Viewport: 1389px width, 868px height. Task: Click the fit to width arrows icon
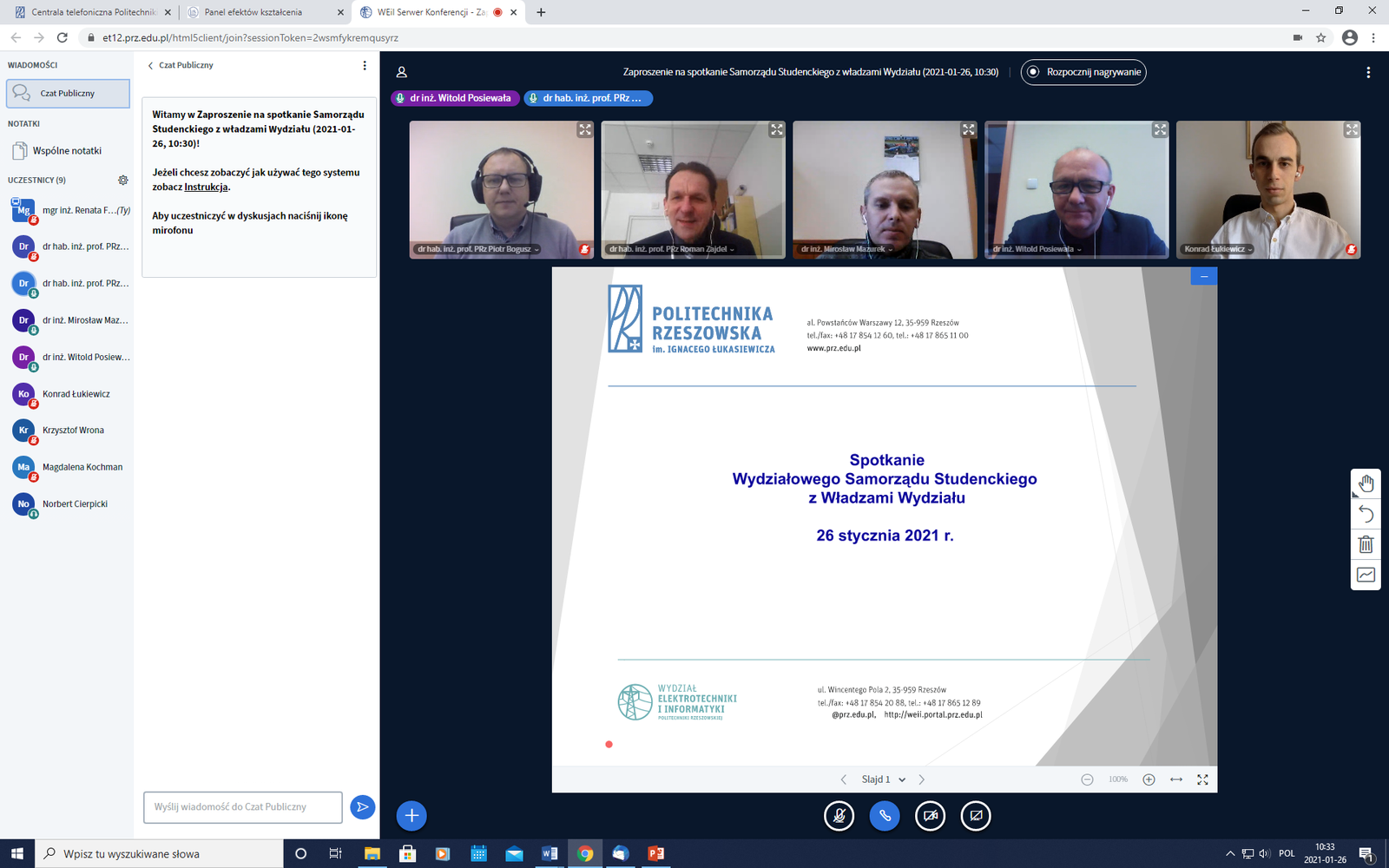pyautogui.click(x=1175, y=779)
